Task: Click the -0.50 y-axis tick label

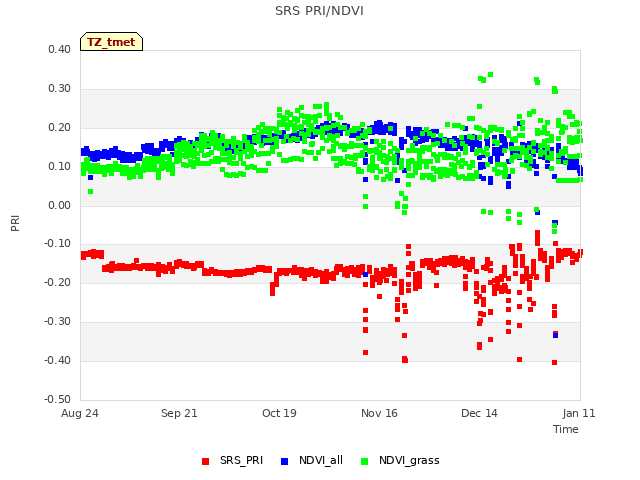Action: 58,400
